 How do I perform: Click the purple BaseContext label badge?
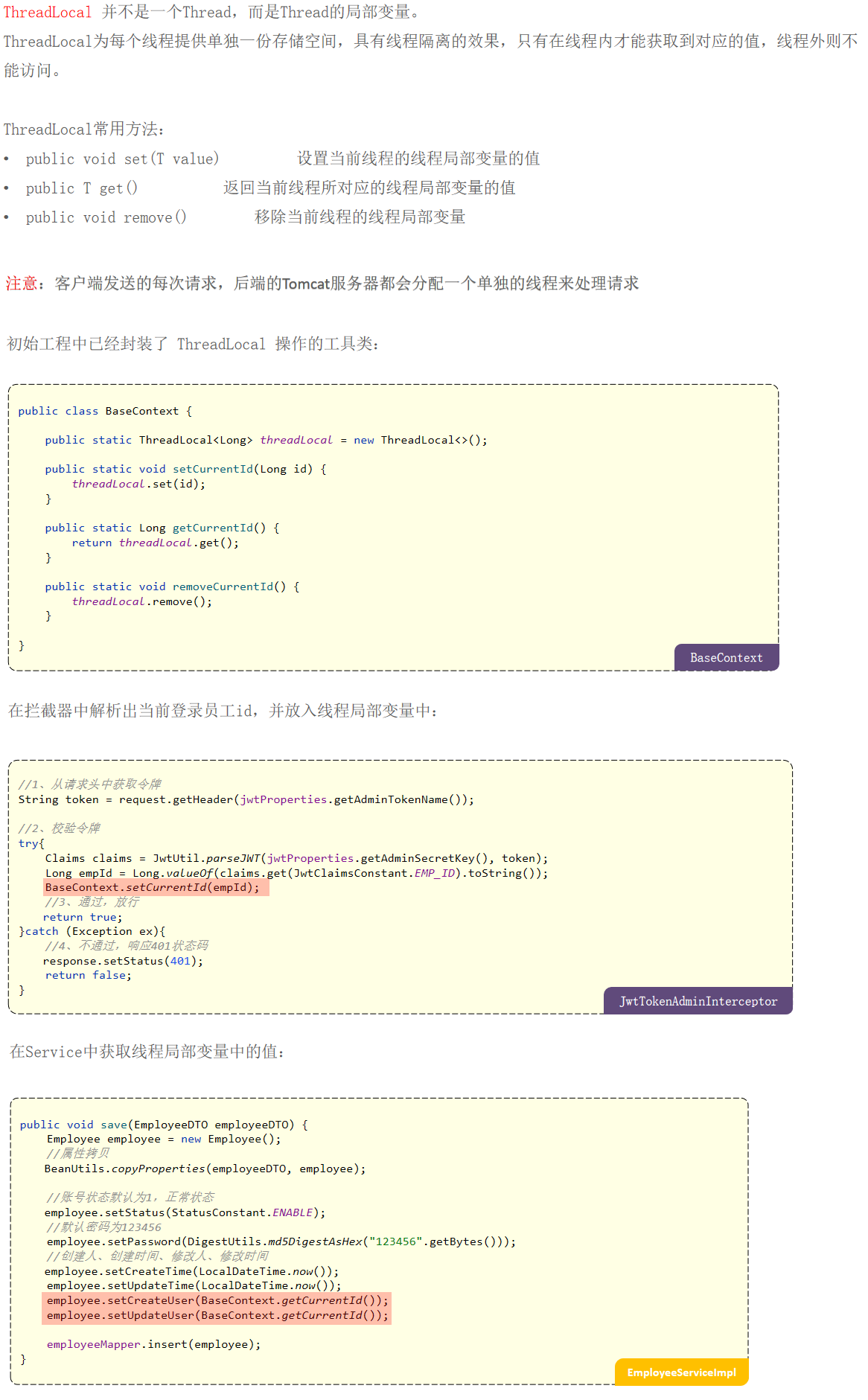point(726,657)
